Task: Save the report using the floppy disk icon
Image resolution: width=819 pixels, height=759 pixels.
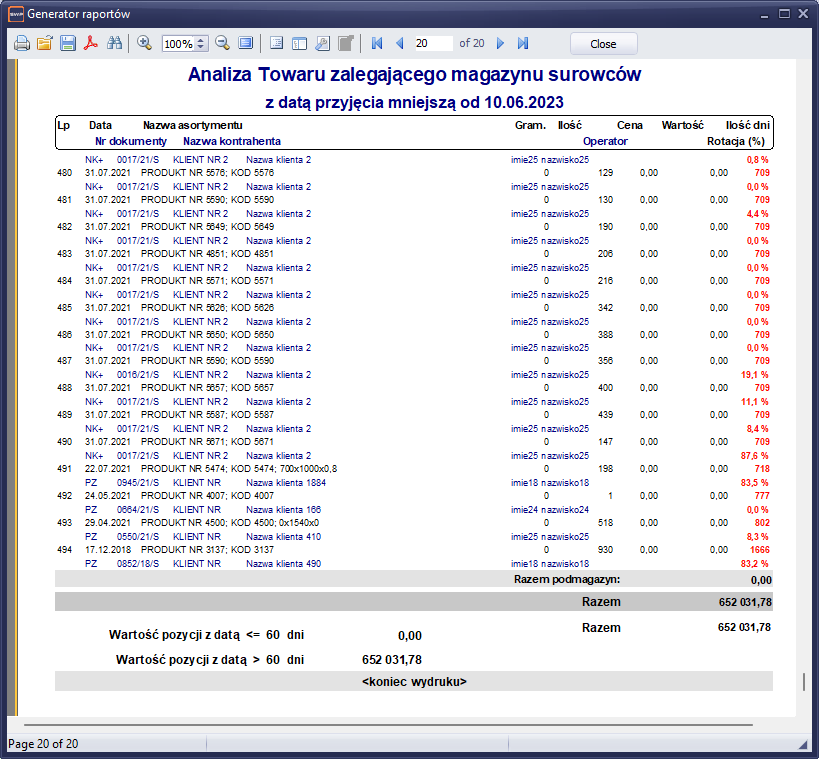Action: tap(68, 44)
